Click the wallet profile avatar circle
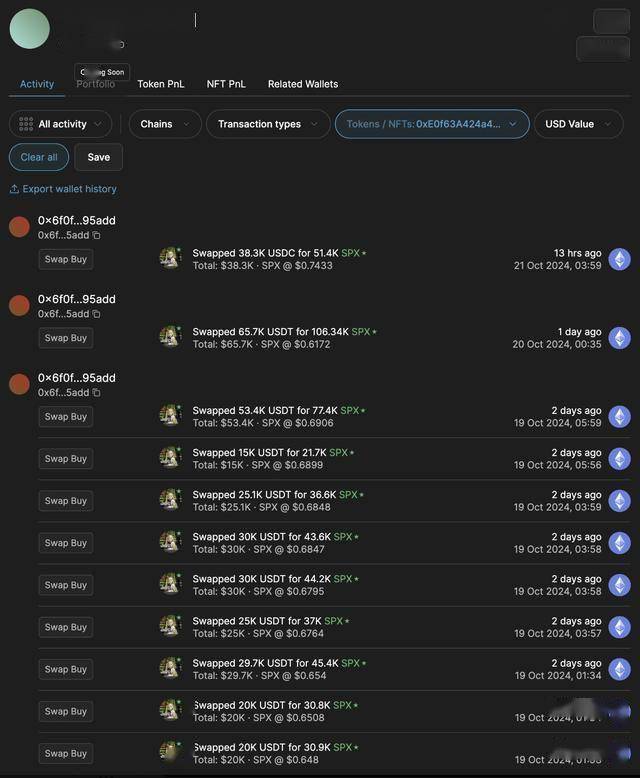This screenshot has height=778, width=640. coord(29,29)
